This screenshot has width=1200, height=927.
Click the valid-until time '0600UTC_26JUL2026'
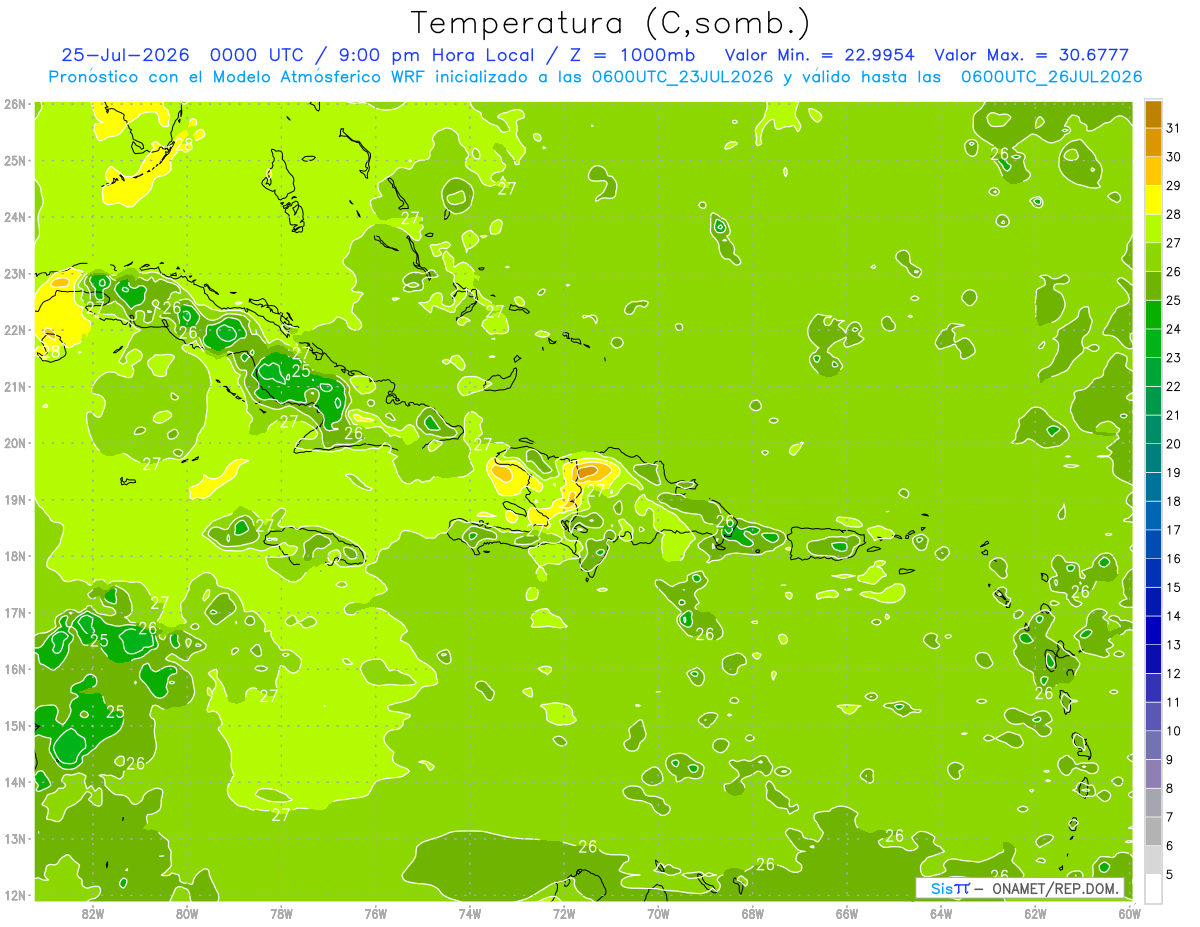tap(1051, 77)
